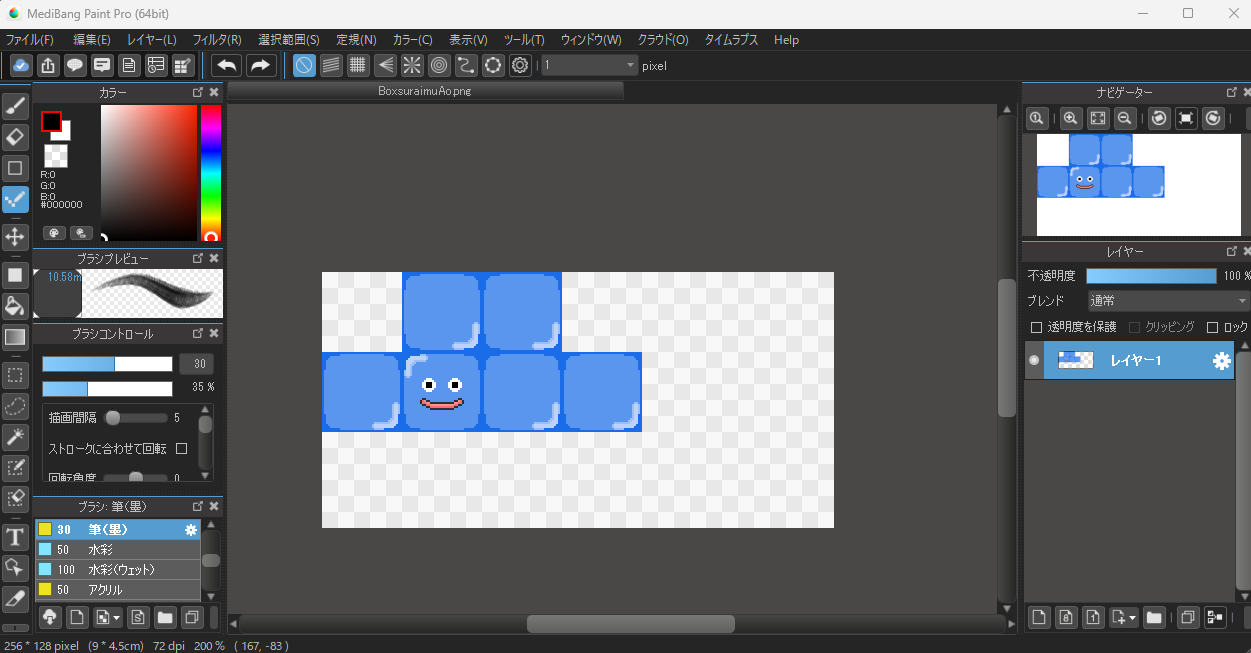1251x653 pixels.
Task: Select the Bucket fill tool
Action: (15, 306)
